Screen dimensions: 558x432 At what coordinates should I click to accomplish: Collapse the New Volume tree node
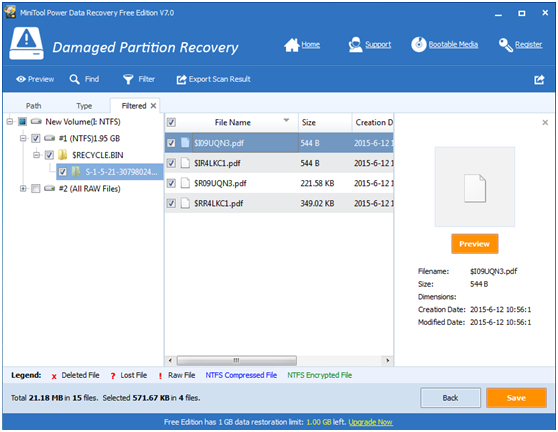(10, 122)
